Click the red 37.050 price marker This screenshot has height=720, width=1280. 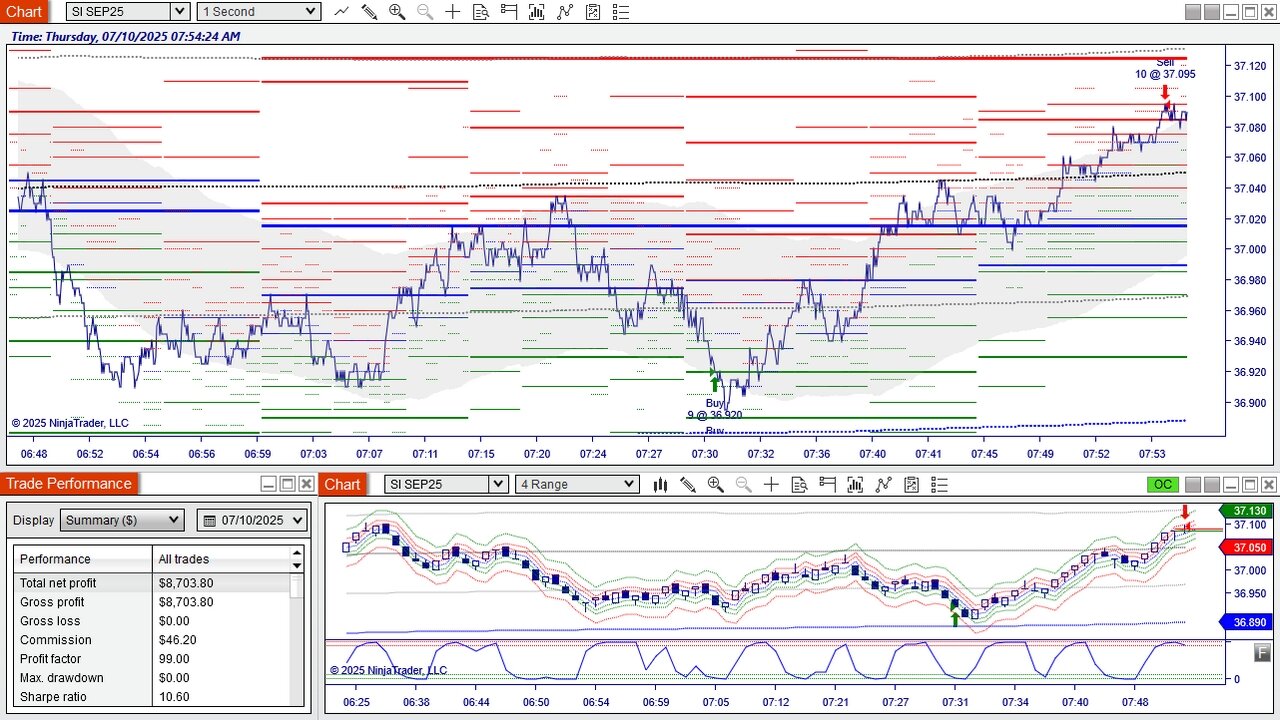pos(1246,548)
